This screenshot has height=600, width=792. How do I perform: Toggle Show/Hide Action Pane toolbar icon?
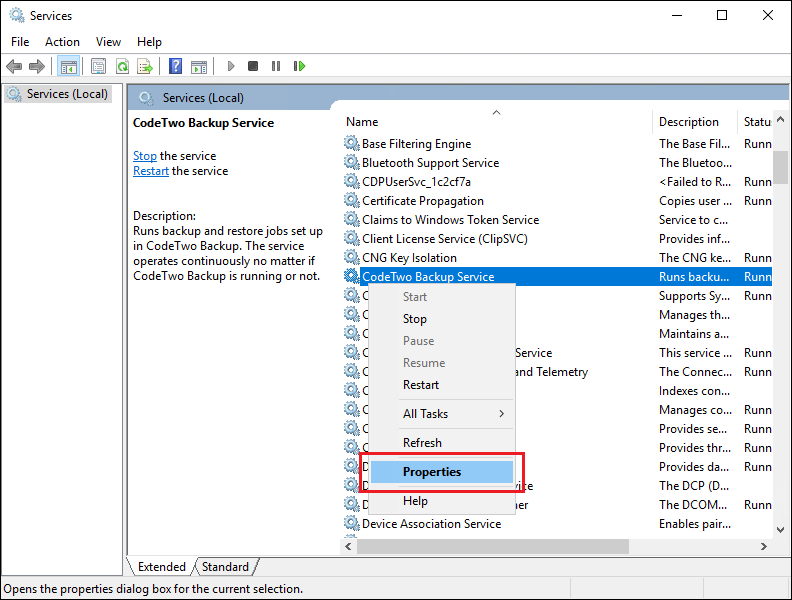click(199, 66)
